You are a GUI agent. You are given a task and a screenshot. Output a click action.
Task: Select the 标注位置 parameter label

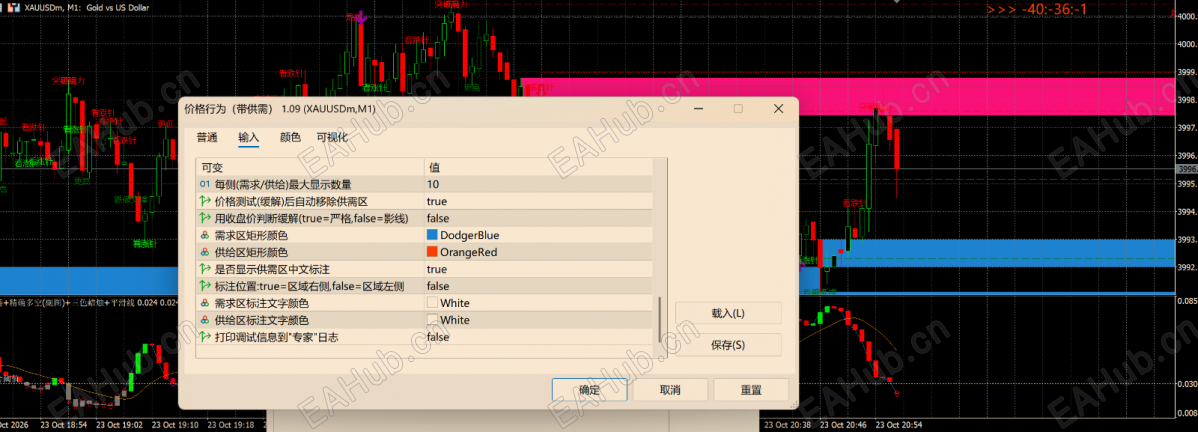[x=309, y=286]
